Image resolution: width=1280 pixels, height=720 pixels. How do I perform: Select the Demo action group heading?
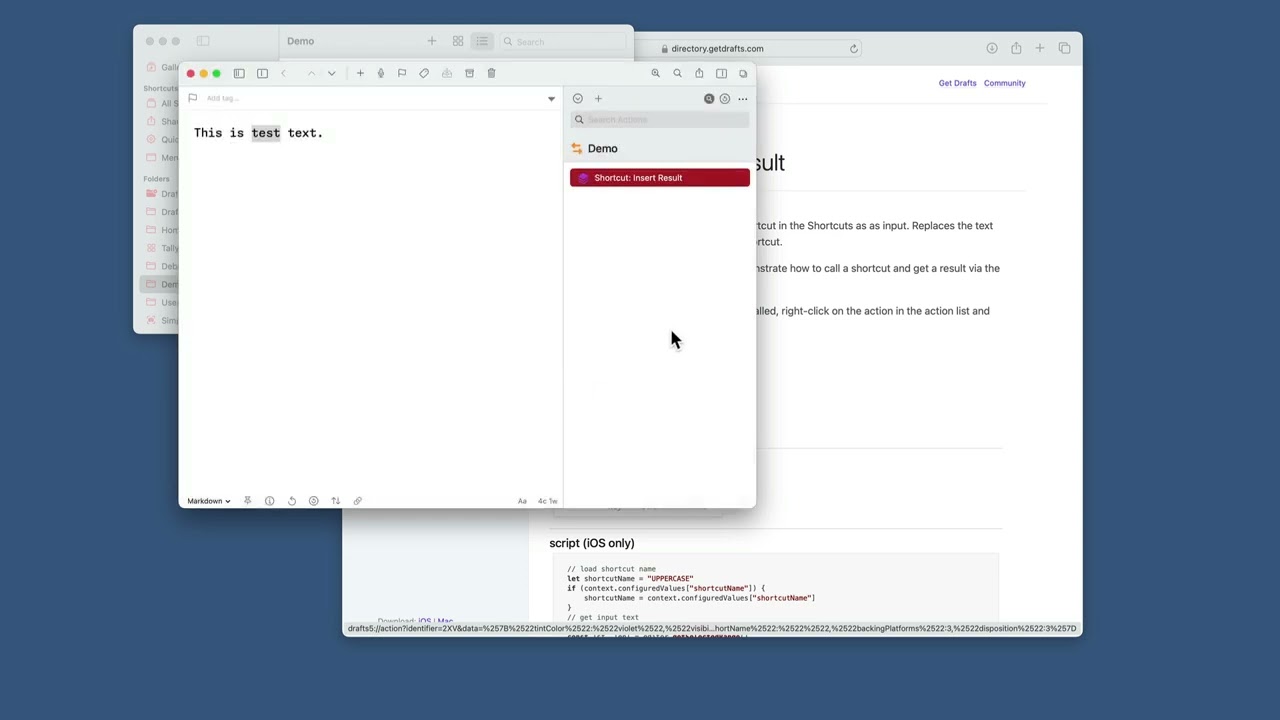603,149
